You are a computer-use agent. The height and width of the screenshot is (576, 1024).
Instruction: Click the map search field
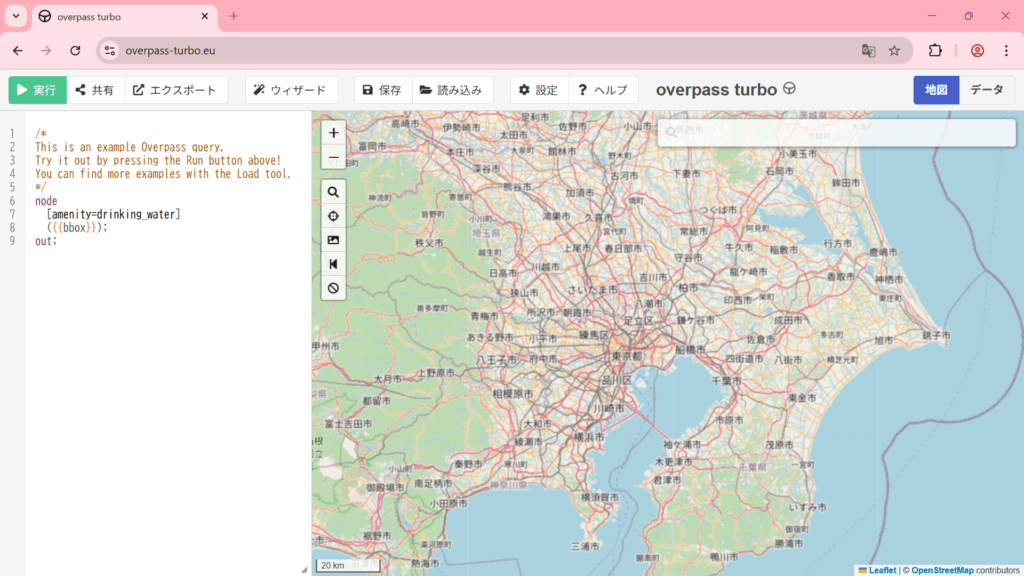[837, 132]
